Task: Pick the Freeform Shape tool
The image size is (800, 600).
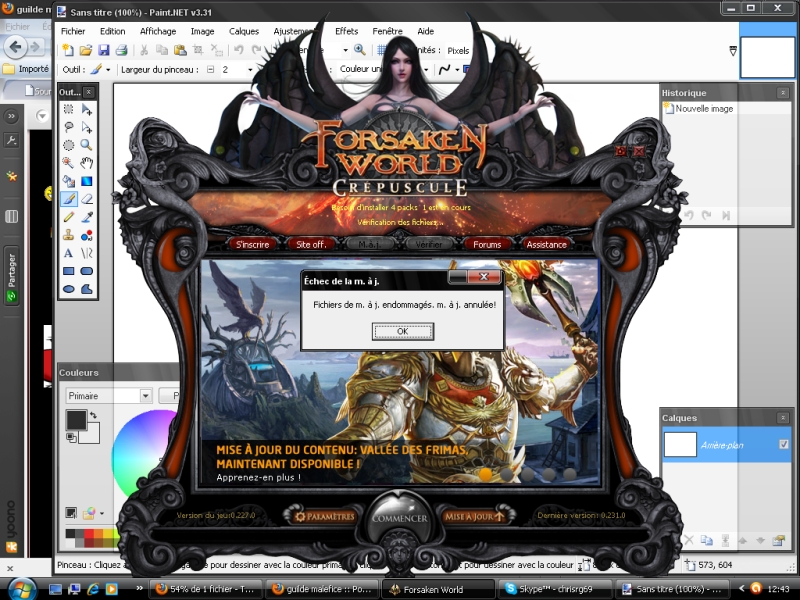Action: pos(87,289)
